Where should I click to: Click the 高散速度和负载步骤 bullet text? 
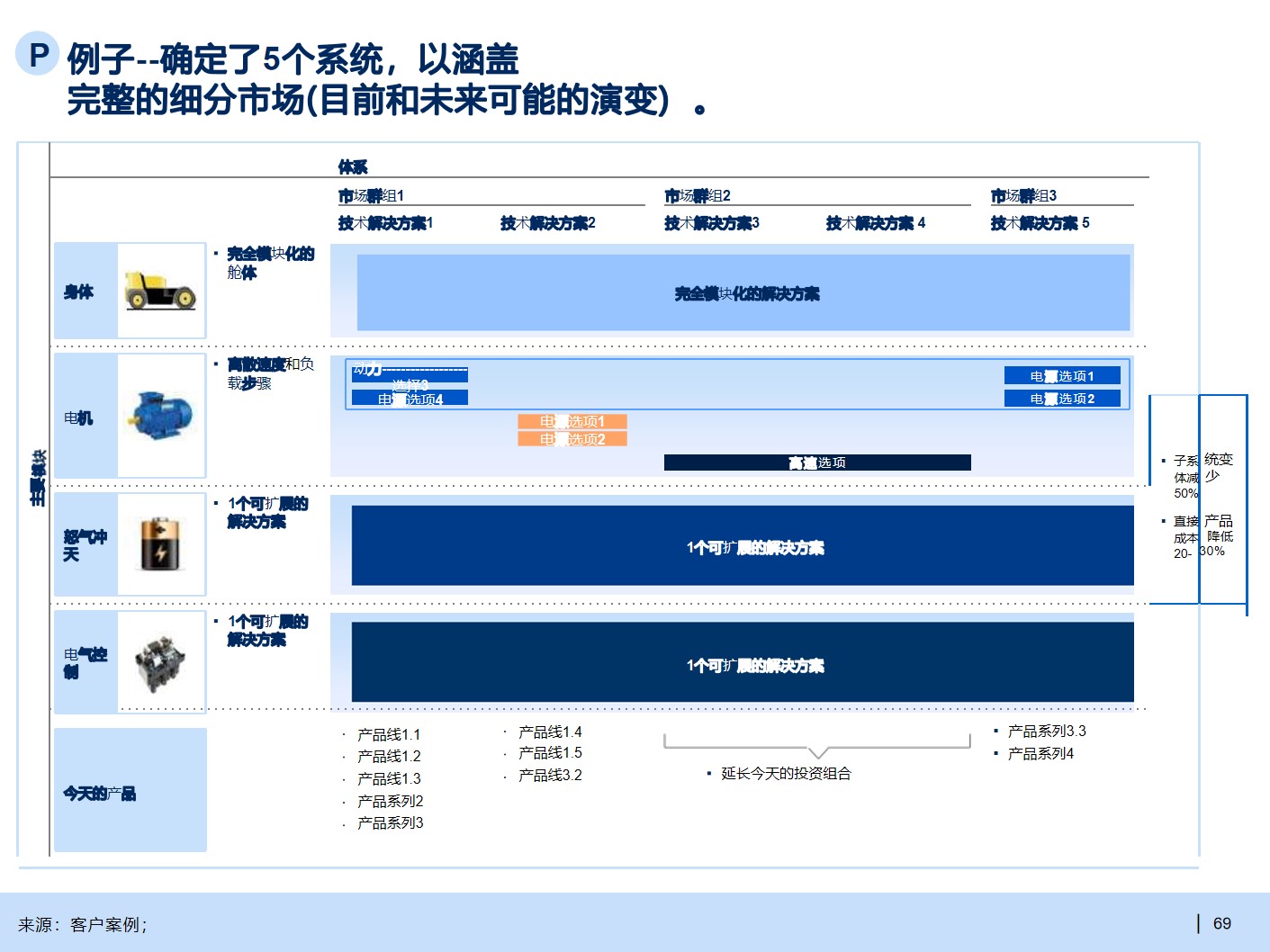coord(270,373)
